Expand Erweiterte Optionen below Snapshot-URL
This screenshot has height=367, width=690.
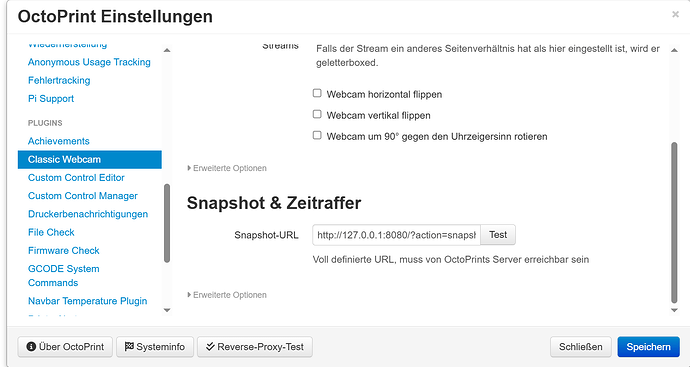(x=227, y=295)
